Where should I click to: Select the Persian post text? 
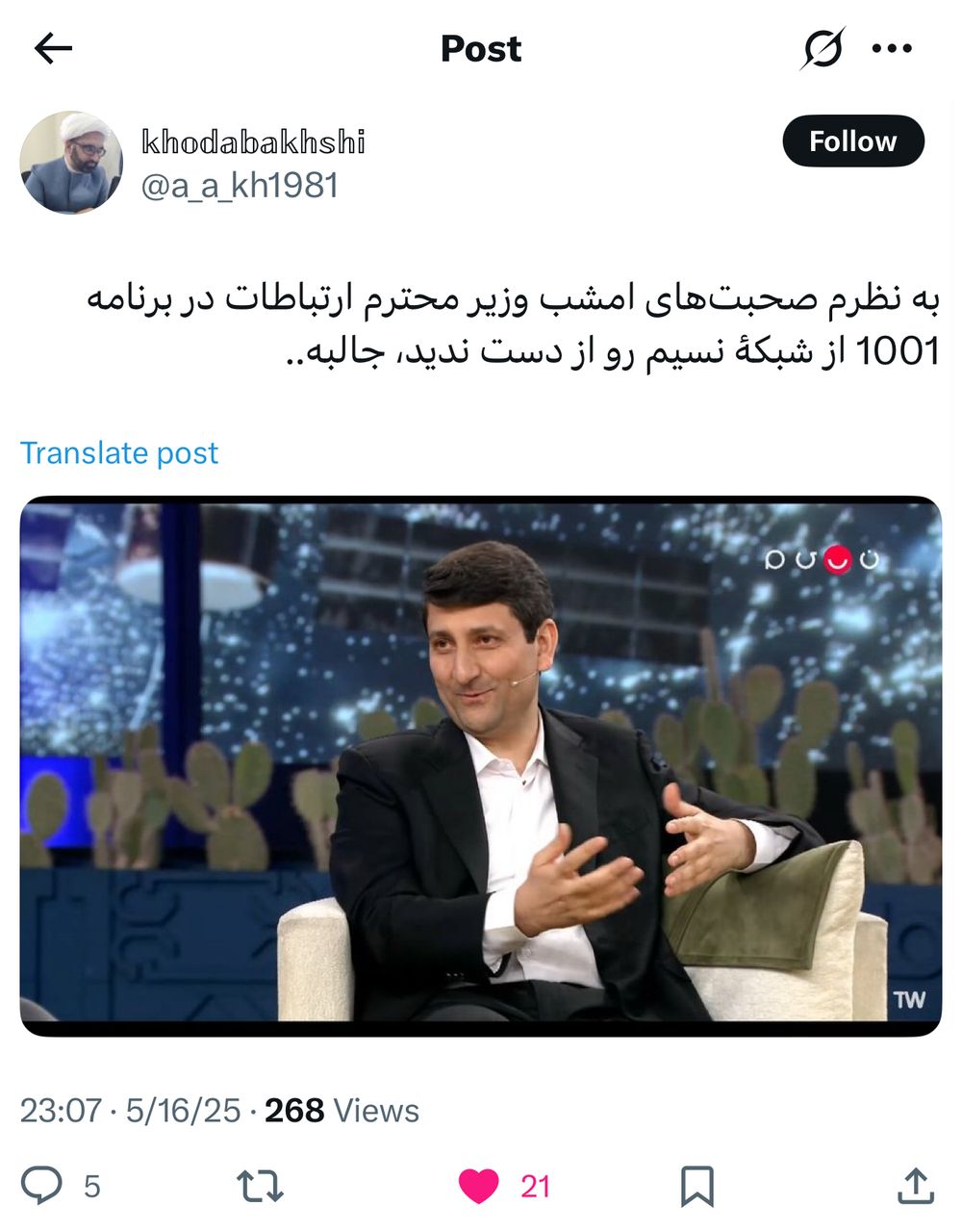tap(513, 326)
